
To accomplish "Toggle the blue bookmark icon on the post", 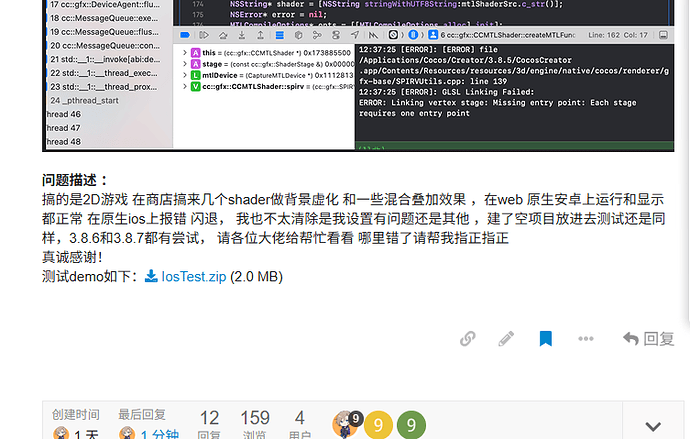I will (546, 339).
